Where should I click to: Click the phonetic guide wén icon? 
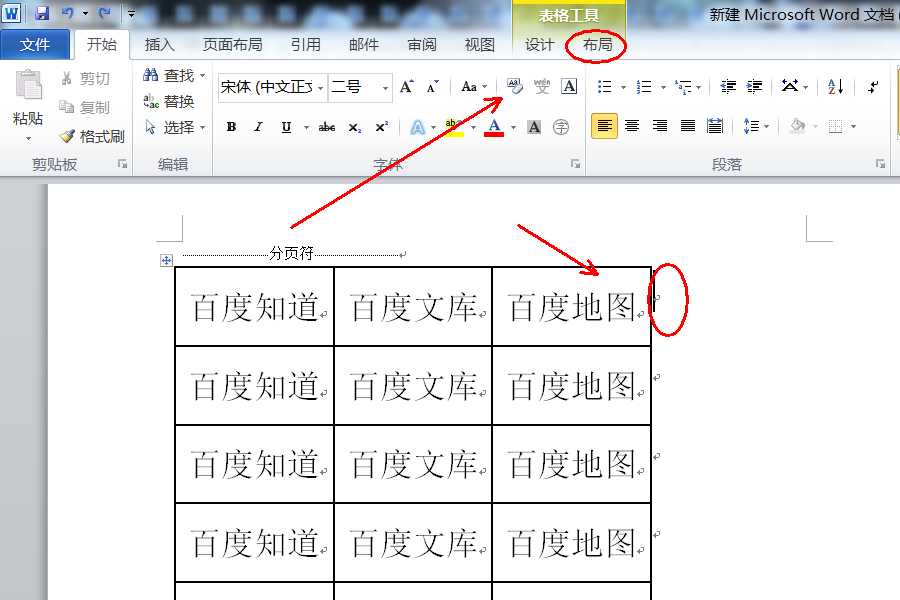(542, 86)
